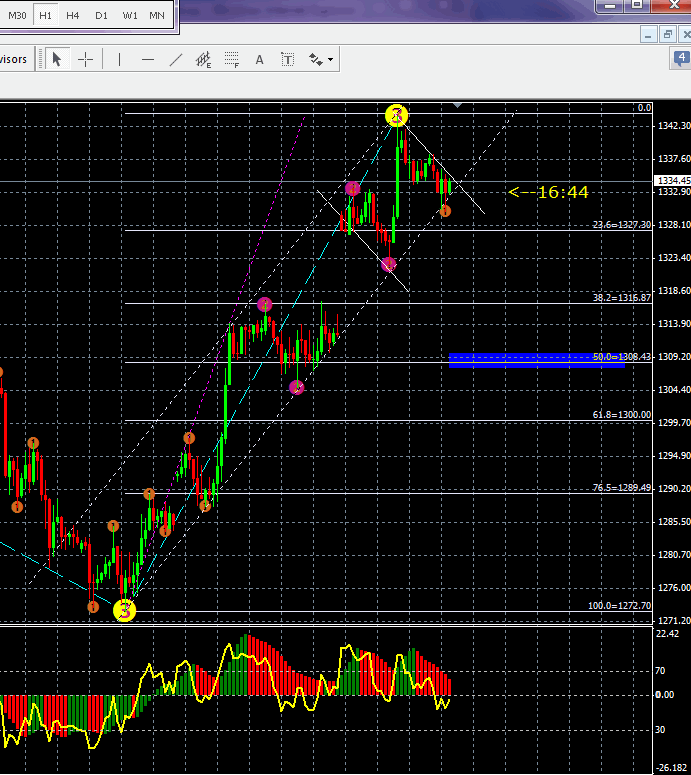Screen dimensions: 691x775
Task: Select the text tool A
Action: (x=259, y=60)
